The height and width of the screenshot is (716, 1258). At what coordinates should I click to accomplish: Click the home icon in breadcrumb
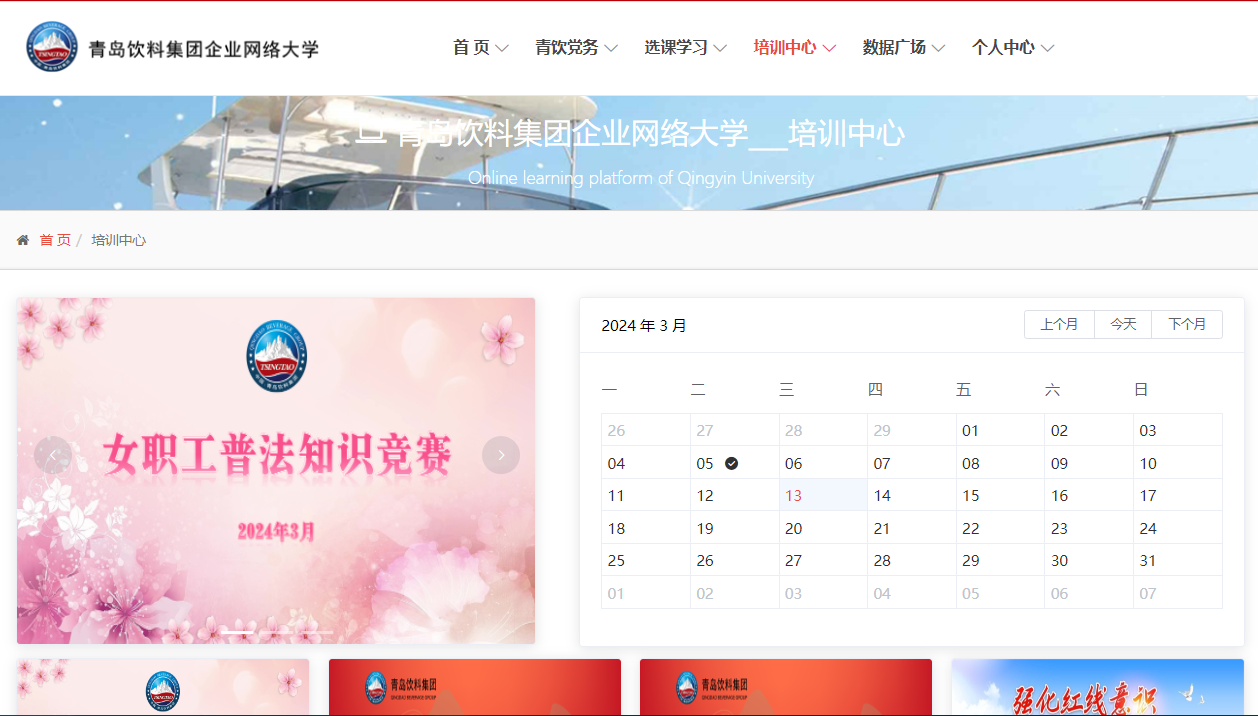[23, 240]
